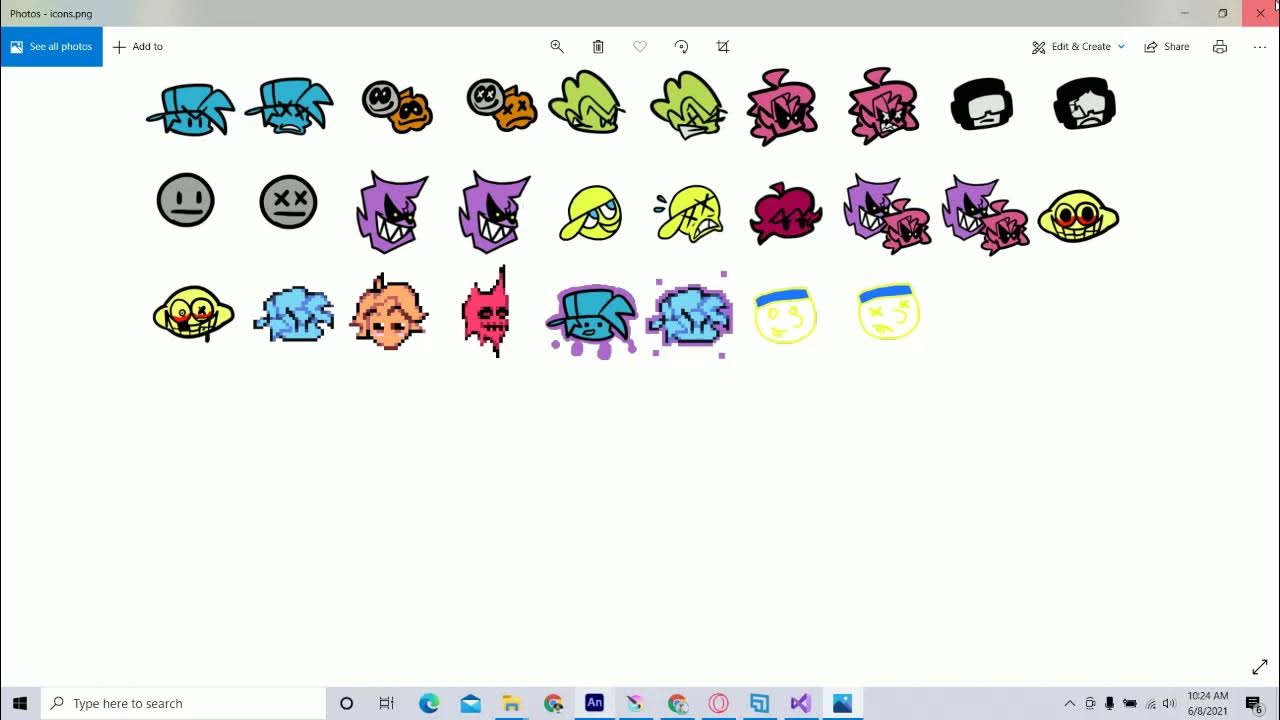Screen dimensions: 1280x720
Task: Open the See more three-dot menu
Action: point(1260,47)
